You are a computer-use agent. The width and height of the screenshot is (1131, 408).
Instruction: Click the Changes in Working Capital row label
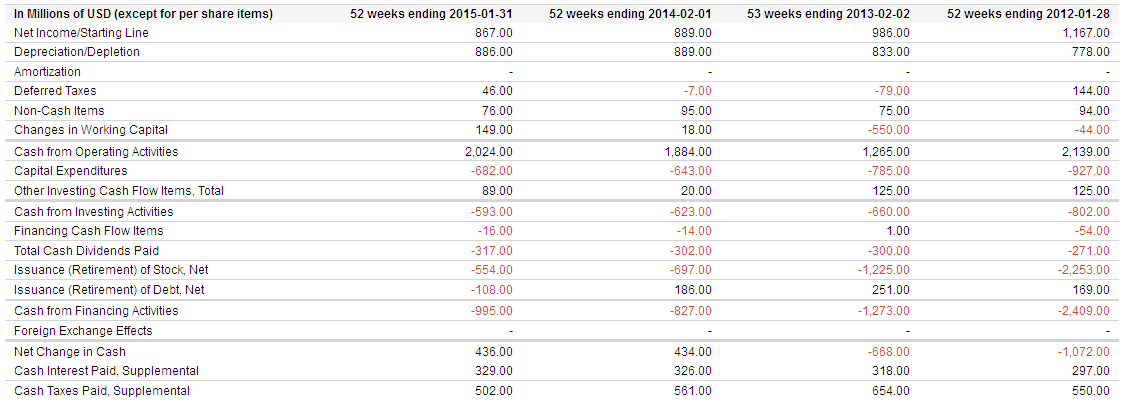click(x=91, y=130)
